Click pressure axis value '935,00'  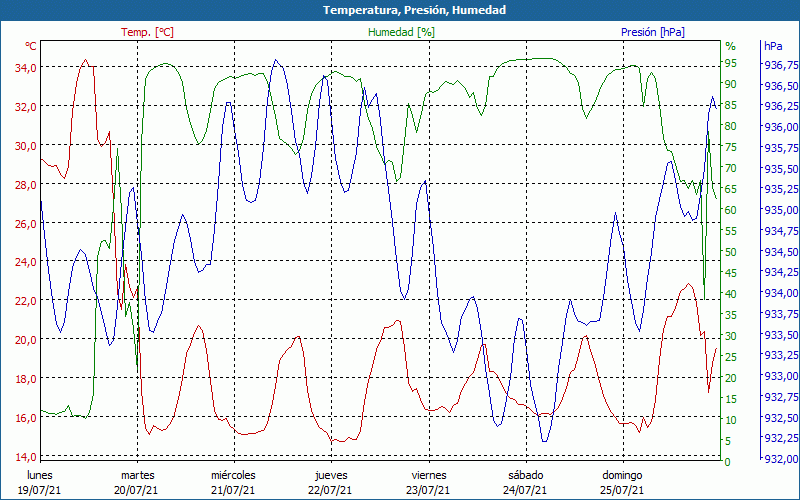pyautogui.click(x=781, y=210)
